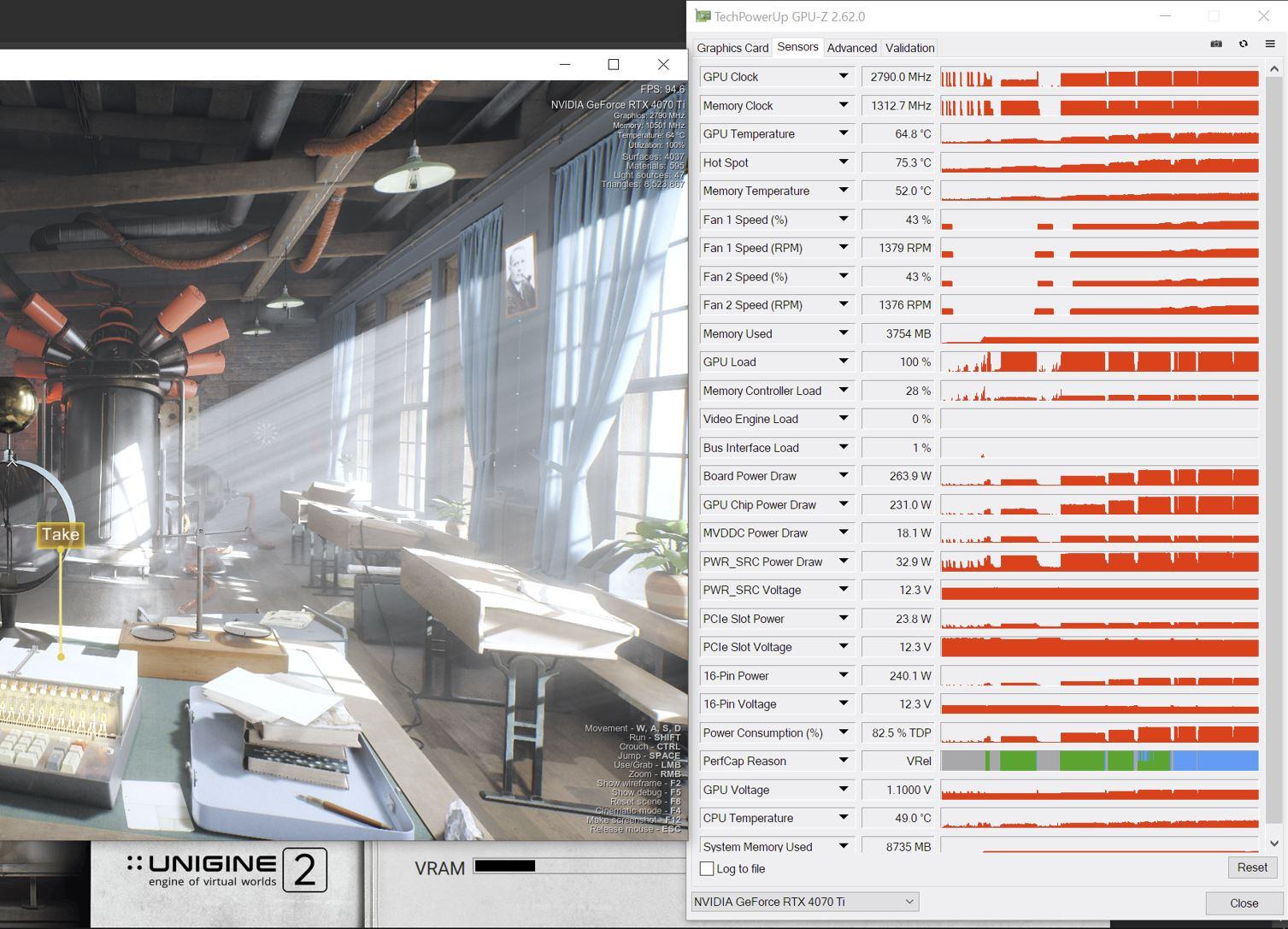Open the GPU Chip Power Draw dropdown
The image size is (1288, 929).
[844, 504]
